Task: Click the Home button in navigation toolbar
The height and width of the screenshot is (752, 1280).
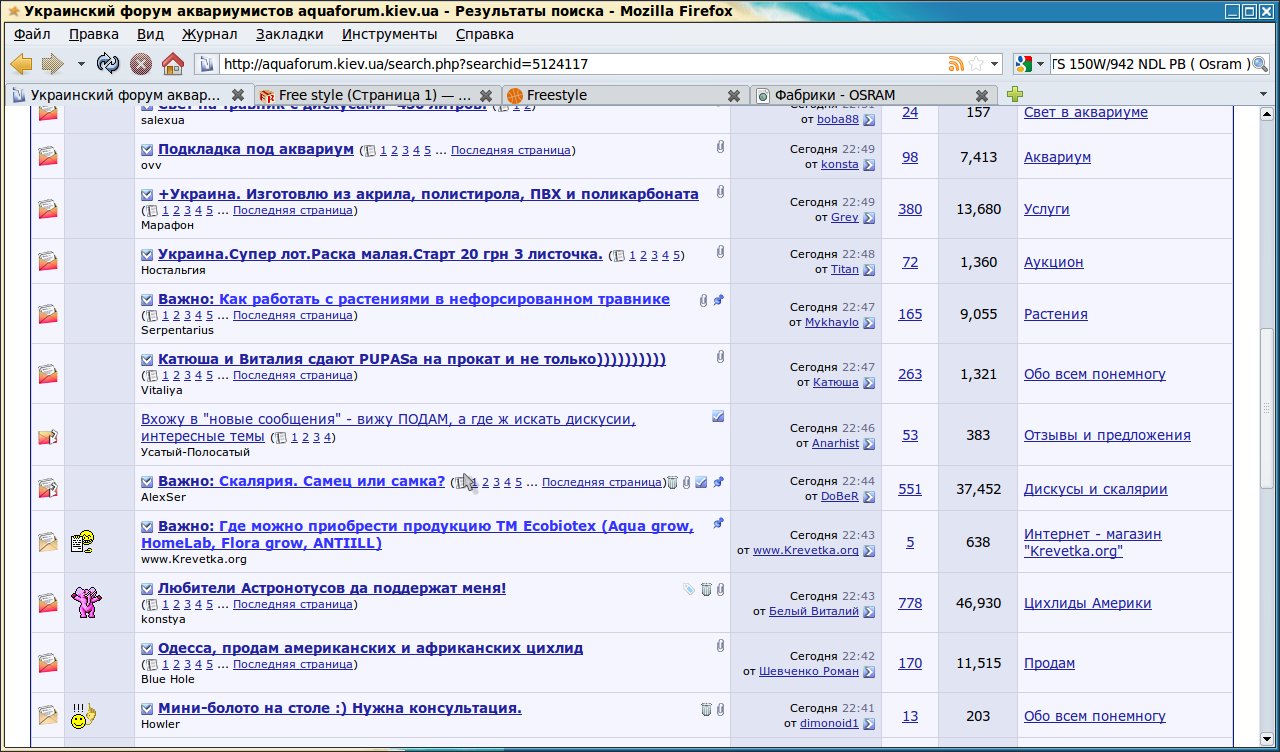Action: coord(172,64)
